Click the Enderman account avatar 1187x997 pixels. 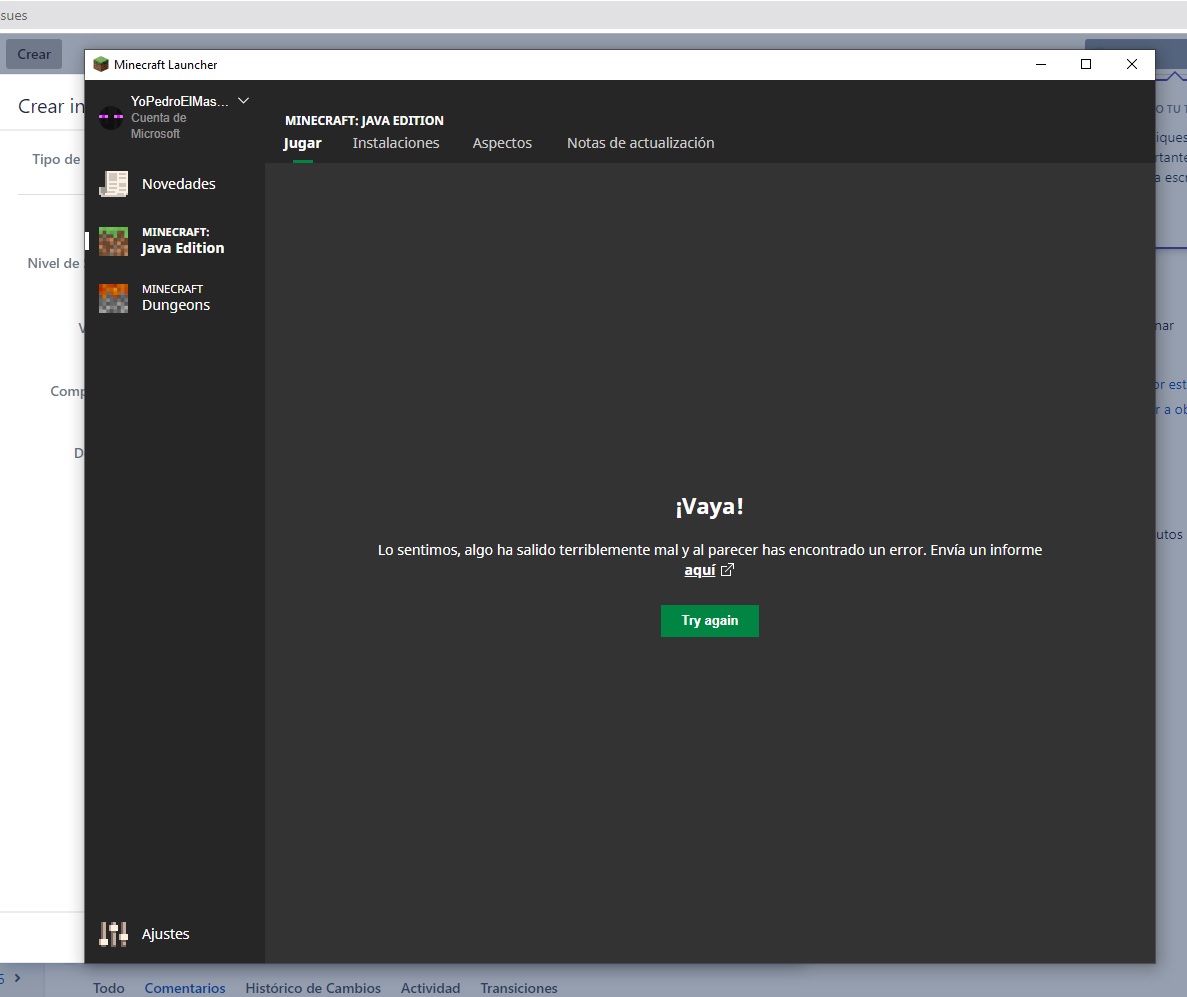pos(111,117)
